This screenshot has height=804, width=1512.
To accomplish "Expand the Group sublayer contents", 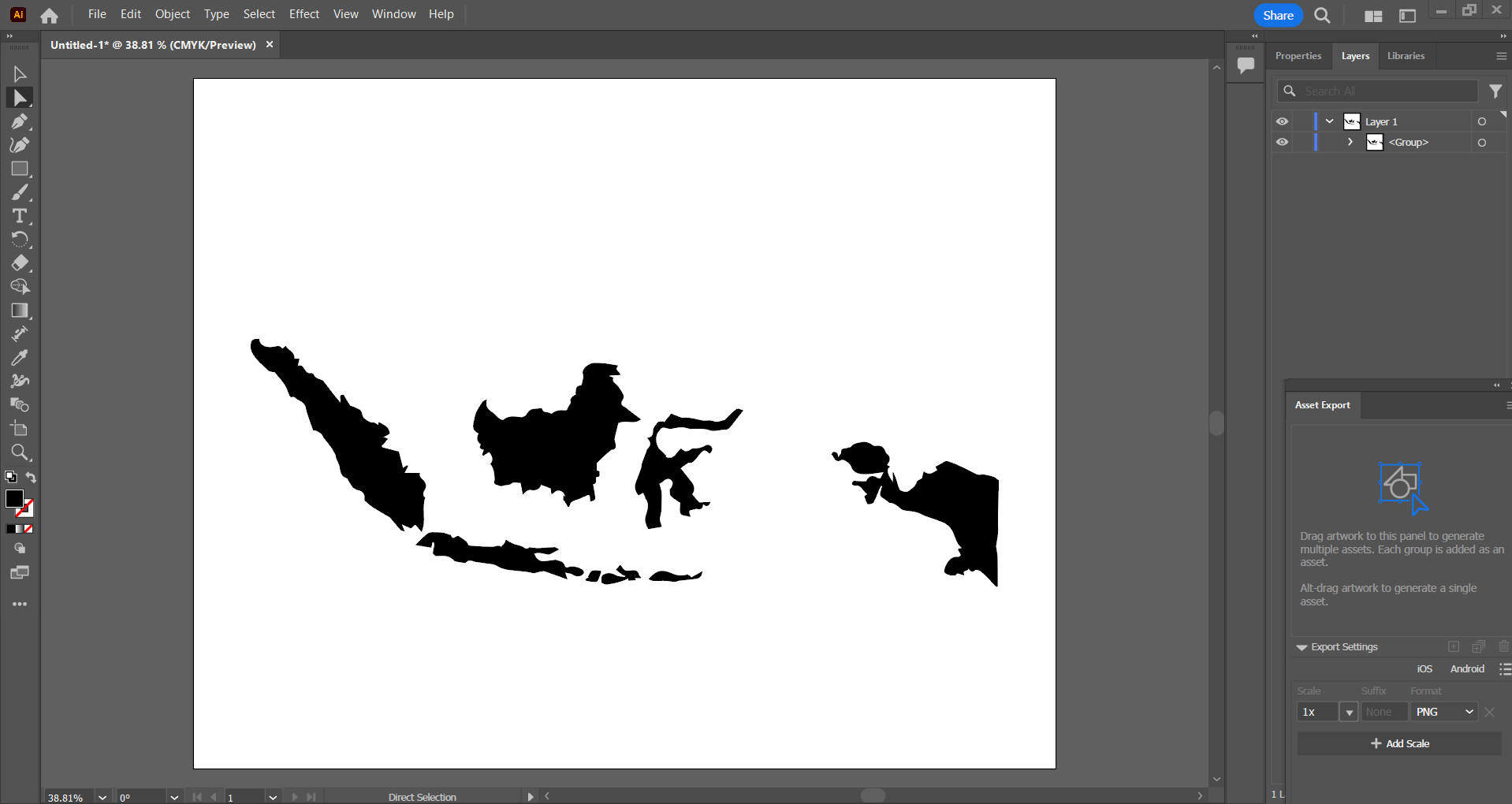I will 1350,143.
